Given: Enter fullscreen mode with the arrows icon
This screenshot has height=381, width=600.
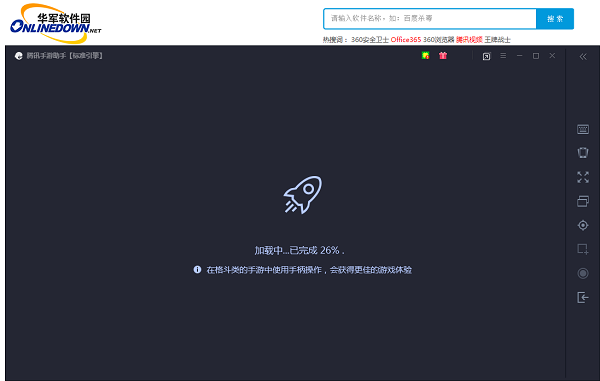Looking at the screenshot, I should tap(583, 177).
